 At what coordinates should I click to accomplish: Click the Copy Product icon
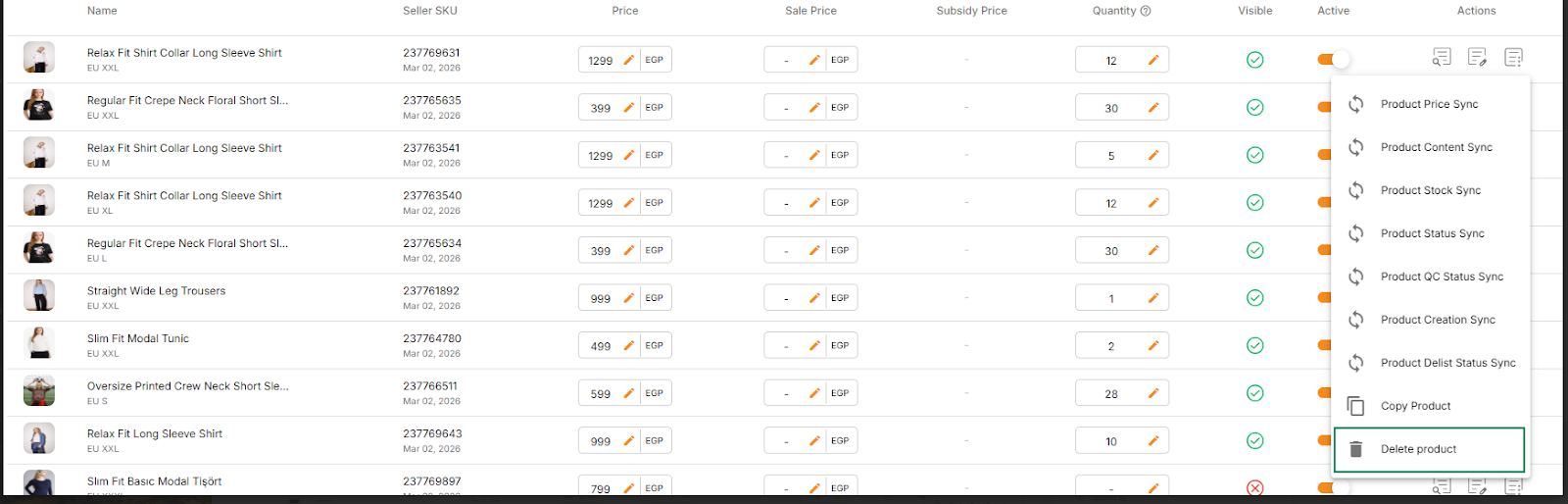[x=1355, y=406]
